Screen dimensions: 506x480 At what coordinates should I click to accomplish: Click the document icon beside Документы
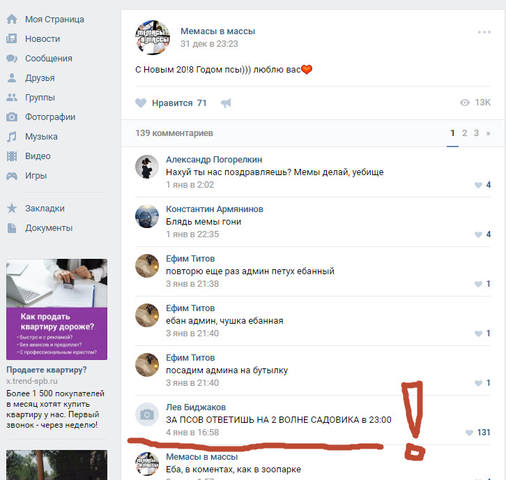12,228
